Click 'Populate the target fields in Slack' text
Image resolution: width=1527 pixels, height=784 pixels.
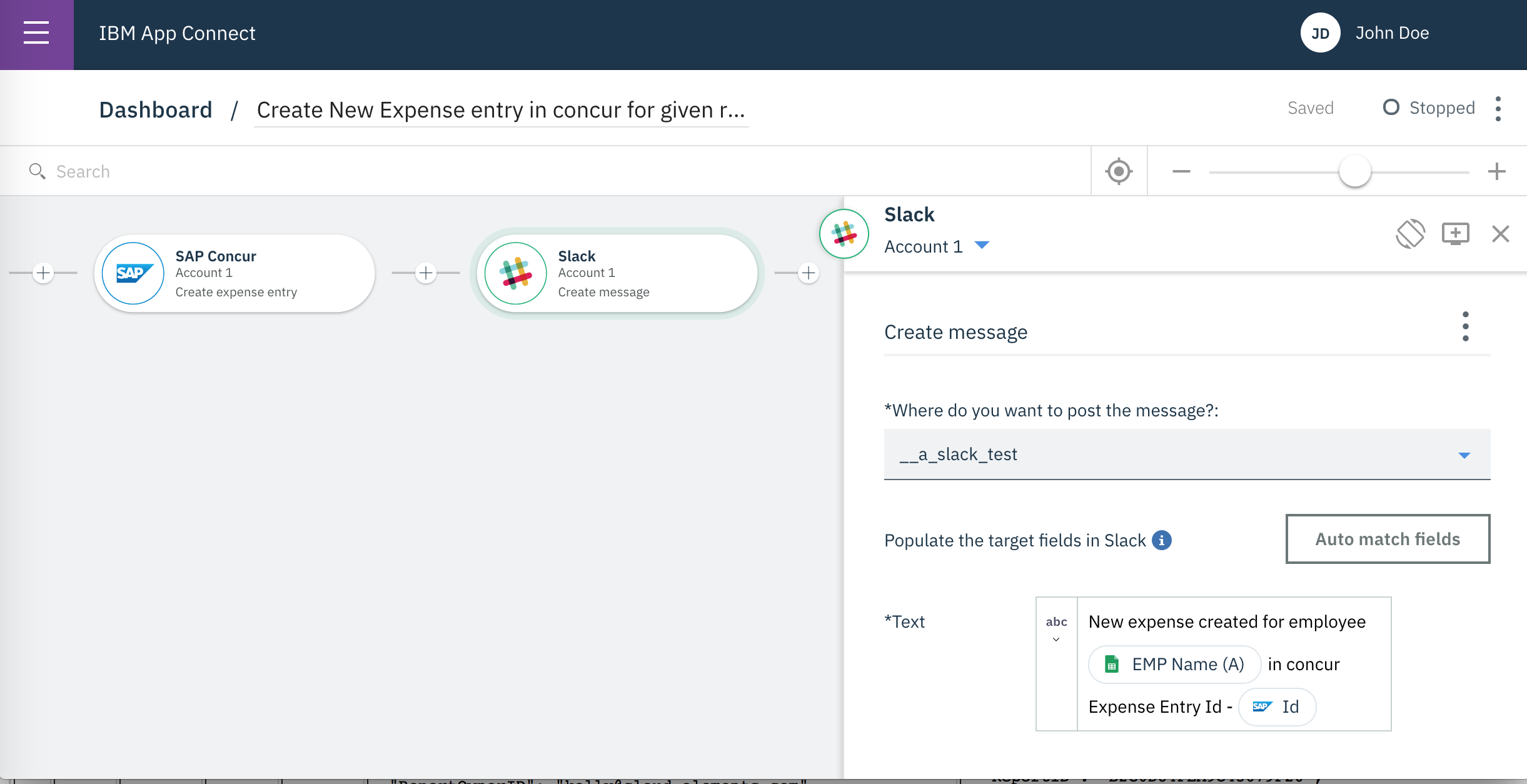click(x=1015, y=540)
